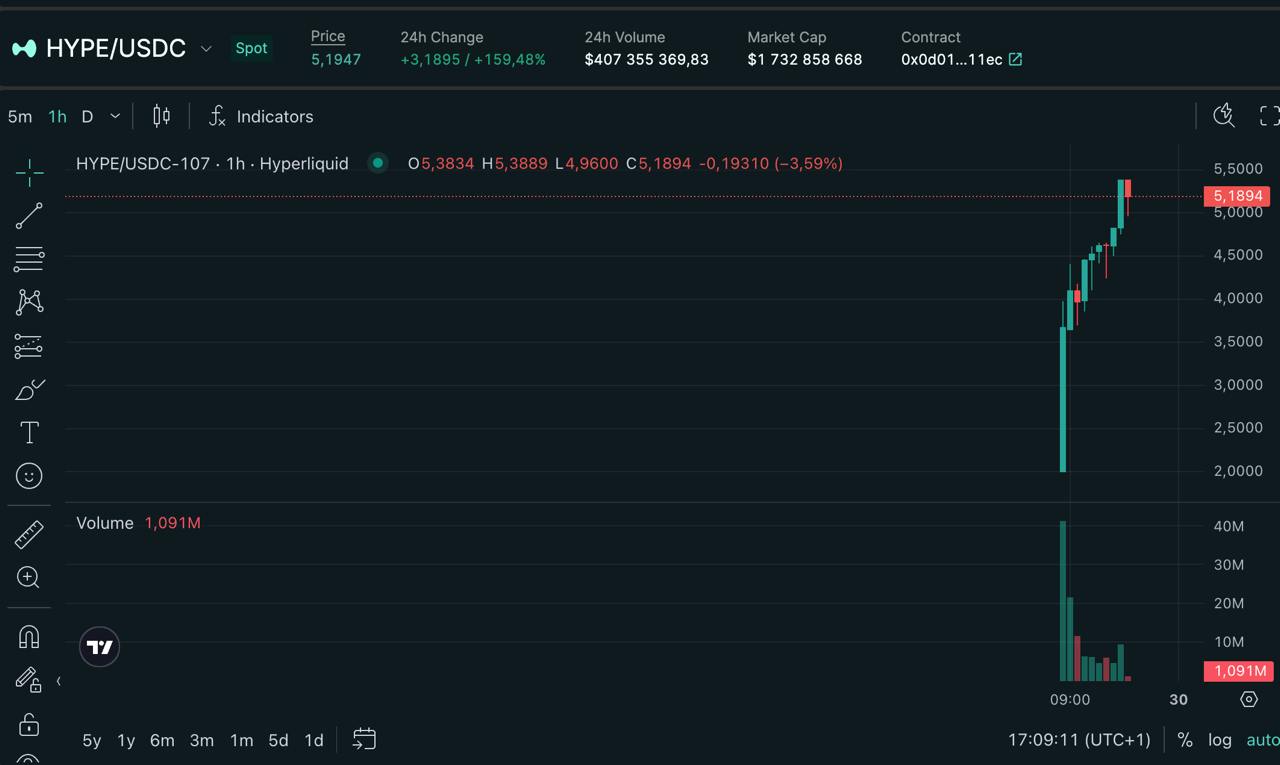Toggle log scale on price axis
1280x765 pixels.
point(1220,740)
